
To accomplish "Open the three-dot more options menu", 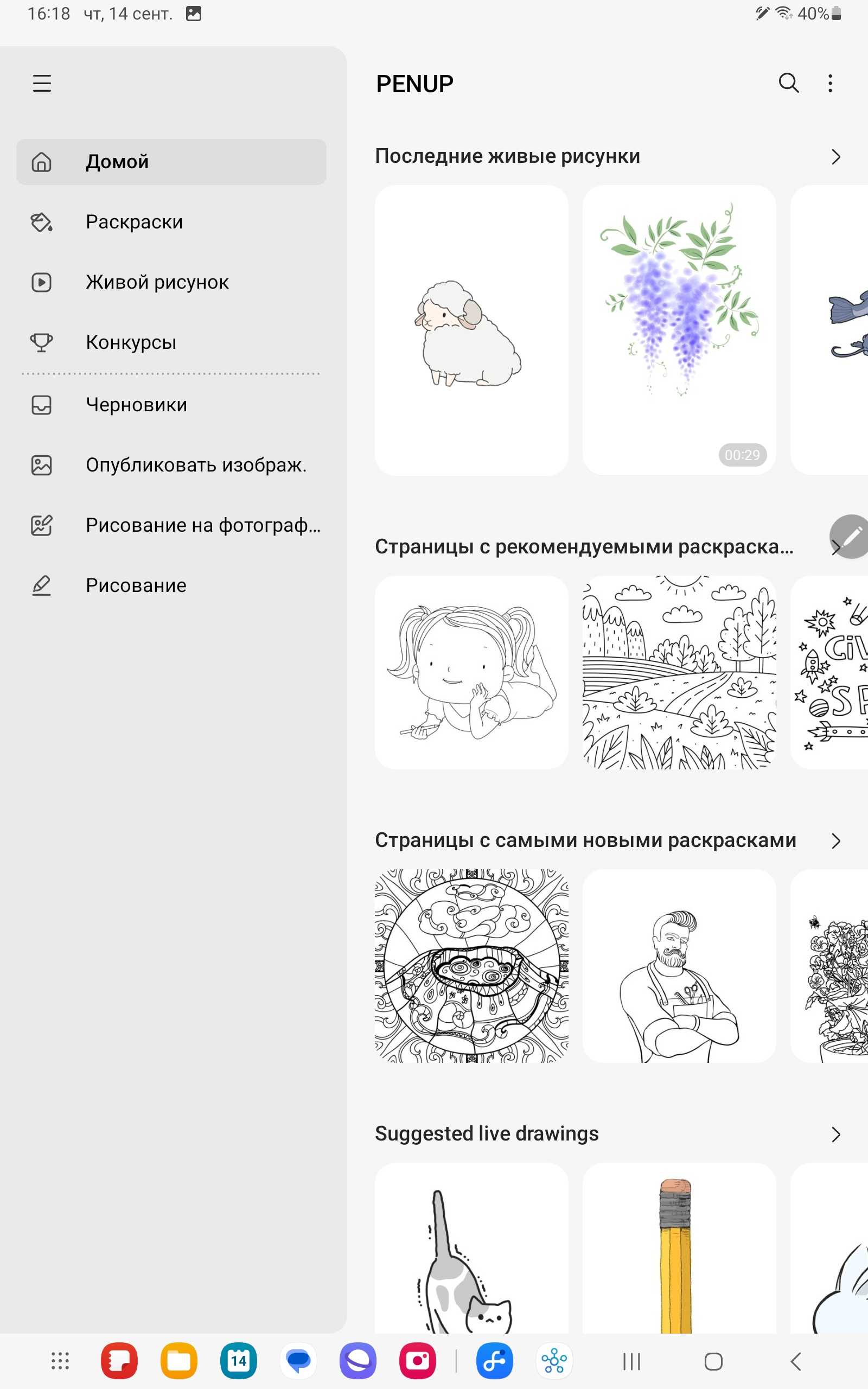I will click(830, 83).
